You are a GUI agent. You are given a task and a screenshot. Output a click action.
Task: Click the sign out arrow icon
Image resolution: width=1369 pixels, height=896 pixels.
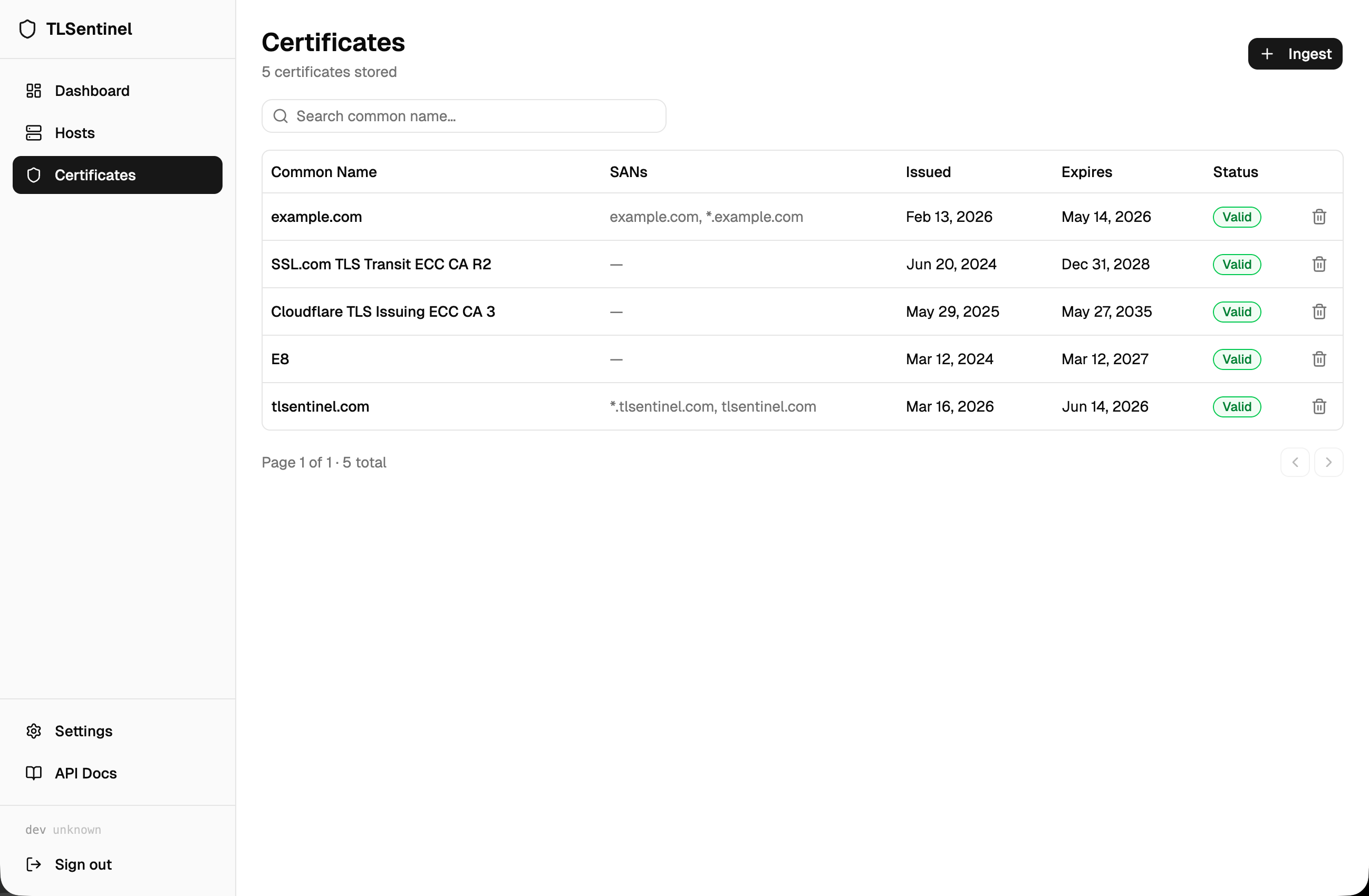(33, 864)
